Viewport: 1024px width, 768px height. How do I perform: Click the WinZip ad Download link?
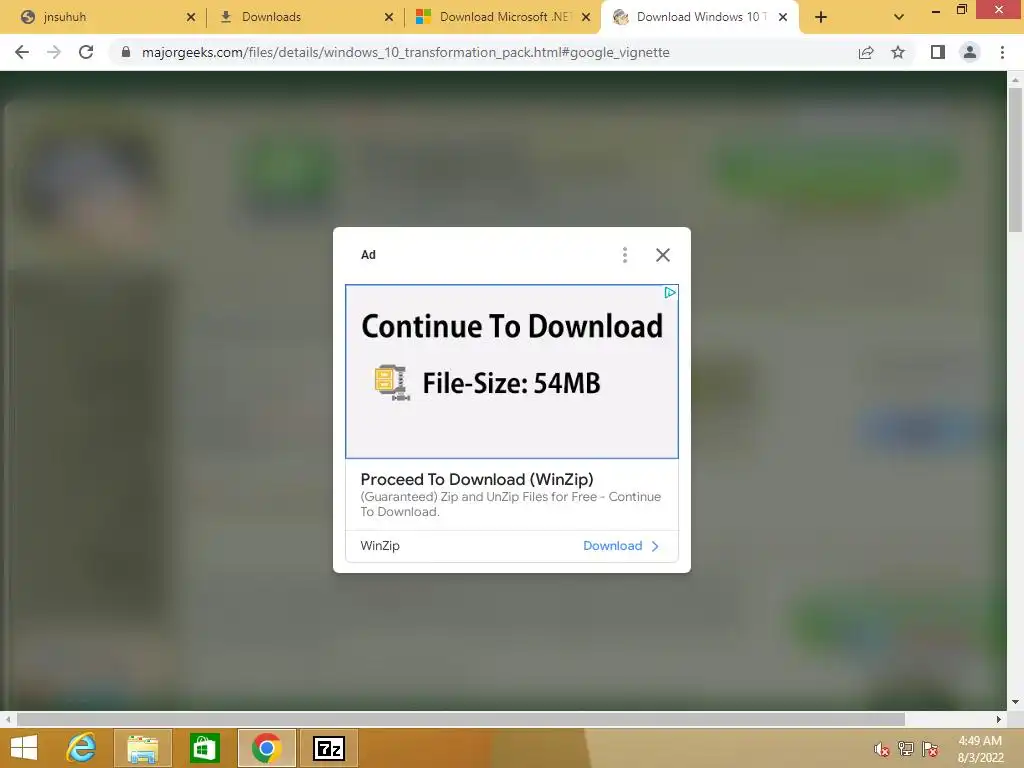pos(613,546)
